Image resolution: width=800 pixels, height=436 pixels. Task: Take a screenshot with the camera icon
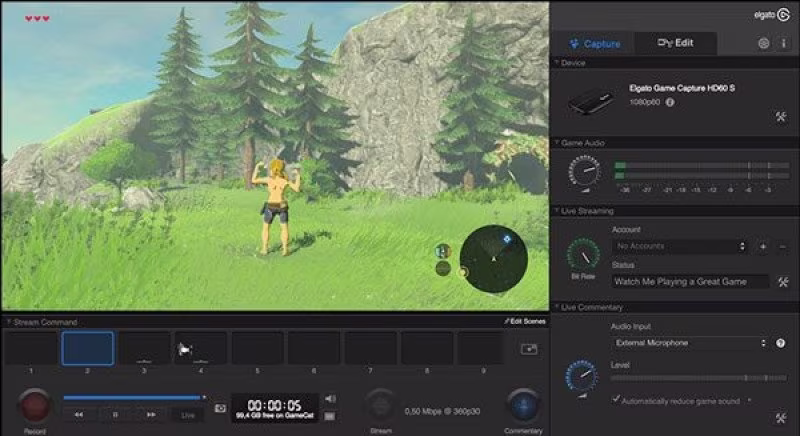point(220,408)
